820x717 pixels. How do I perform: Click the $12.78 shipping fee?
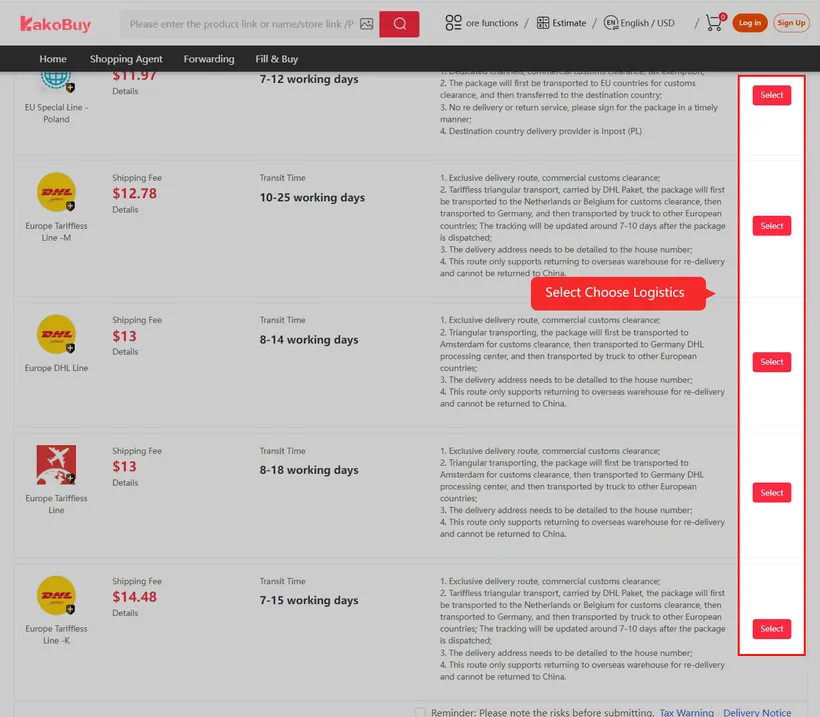tap(134, 194)
